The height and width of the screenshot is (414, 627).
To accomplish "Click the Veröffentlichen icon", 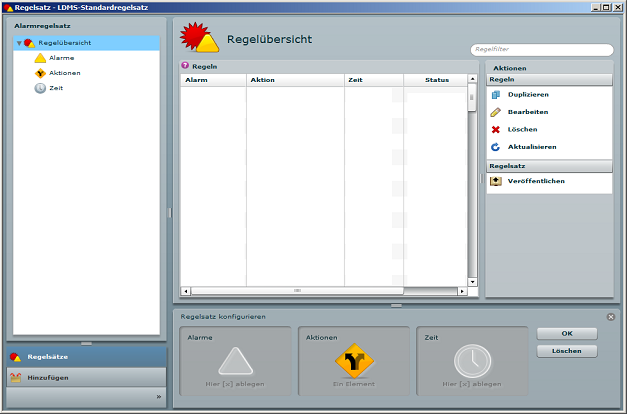I will 495,181.
